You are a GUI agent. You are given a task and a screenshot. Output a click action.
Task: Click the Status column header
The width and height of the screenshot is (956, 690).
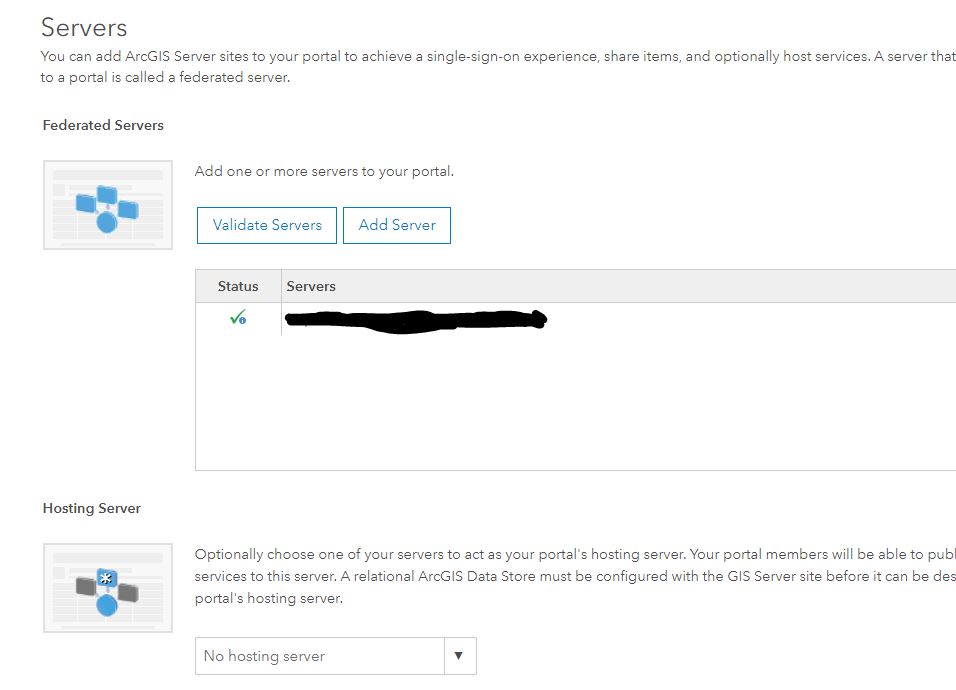click(238, 286)
